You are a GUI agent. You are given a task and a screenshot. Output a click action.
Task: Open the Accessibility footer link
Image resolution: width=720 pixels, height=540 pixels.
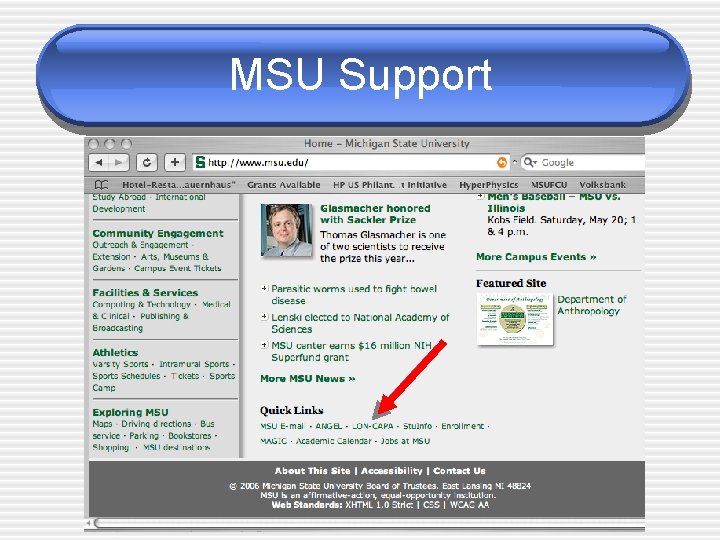pyautogui.click(x=392, y=471)
